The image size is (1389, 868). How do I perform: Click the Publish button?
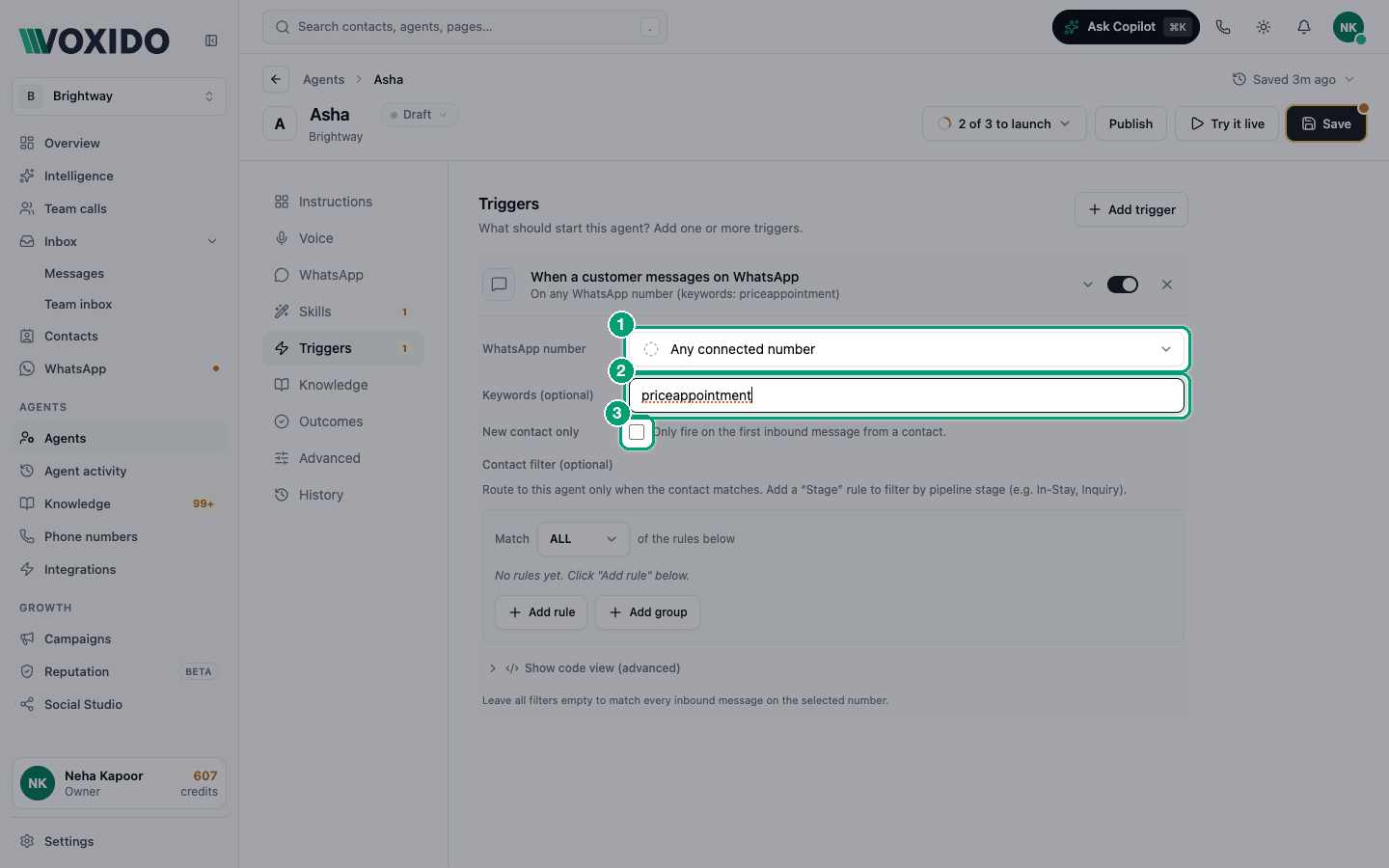tap(1130, 123)
